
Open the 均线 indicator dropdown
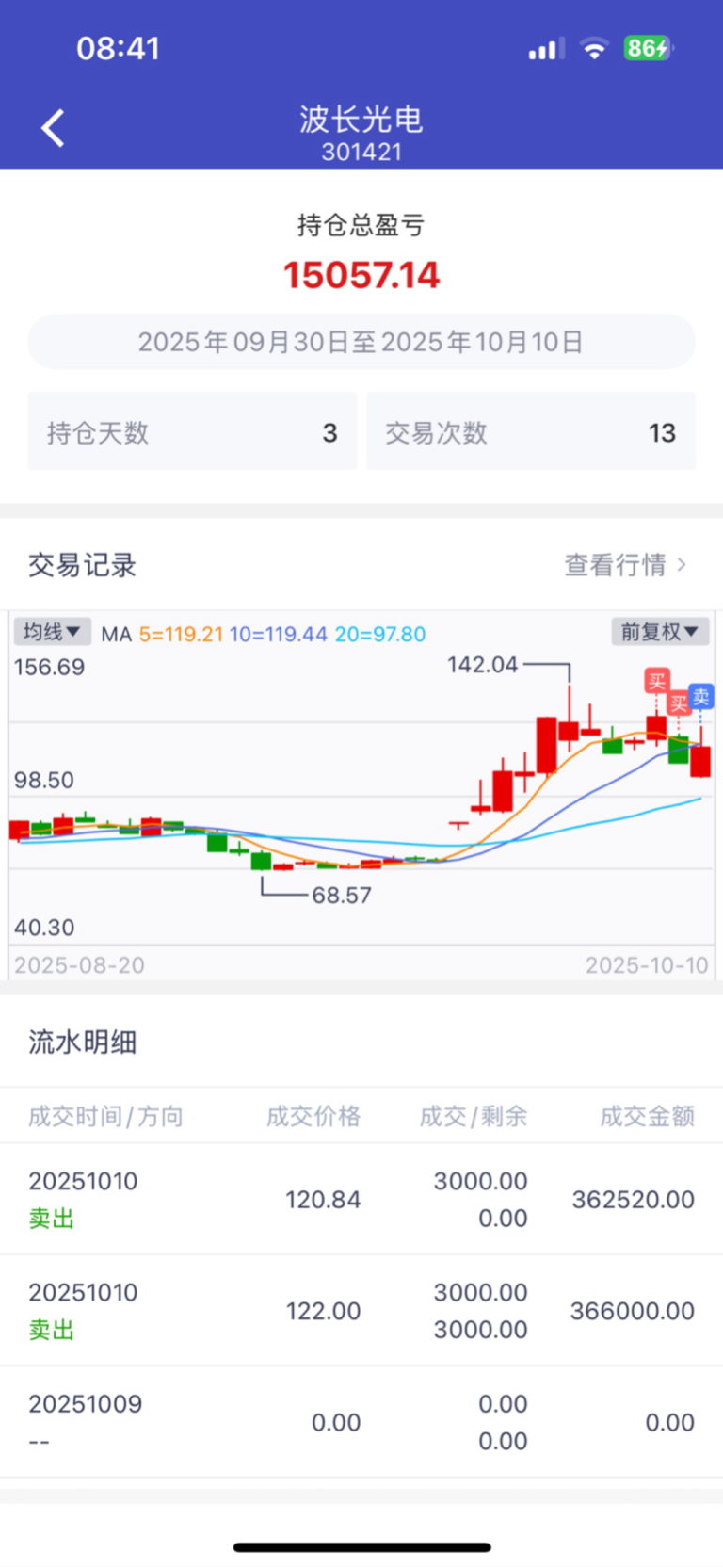(52, 632)
